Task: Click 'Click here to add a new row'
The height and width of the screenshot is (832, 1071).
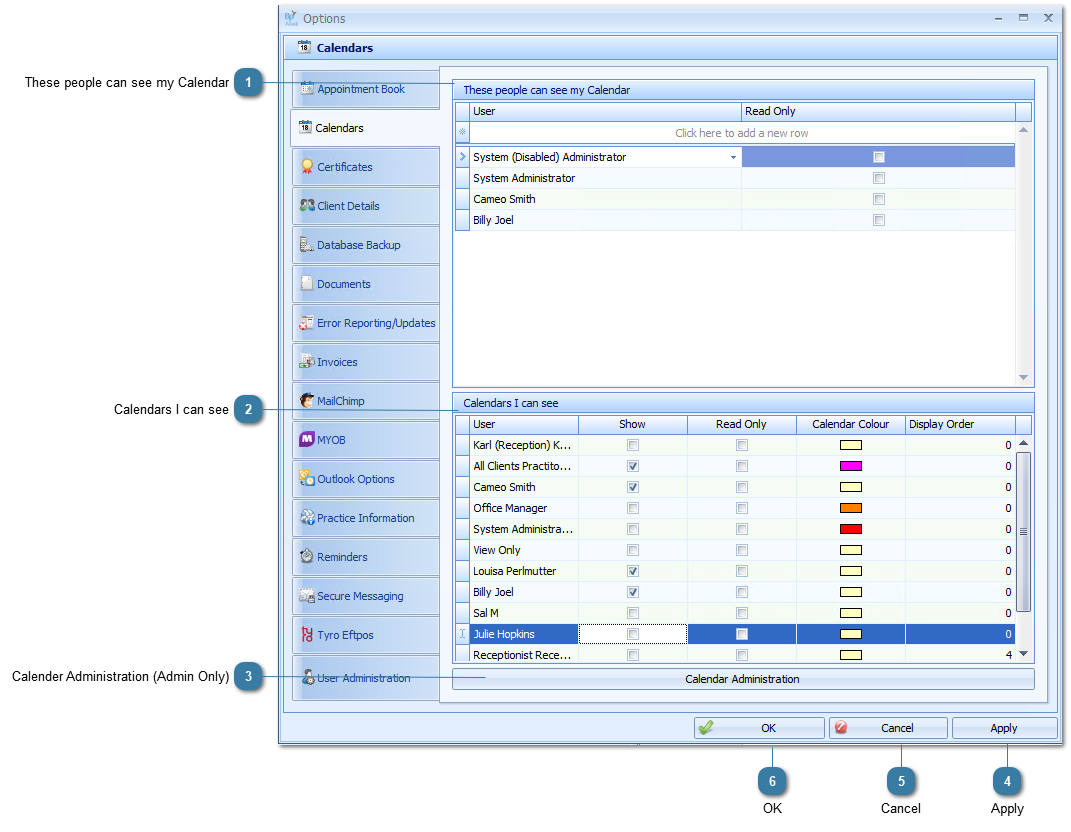Action: coord(742,133)
